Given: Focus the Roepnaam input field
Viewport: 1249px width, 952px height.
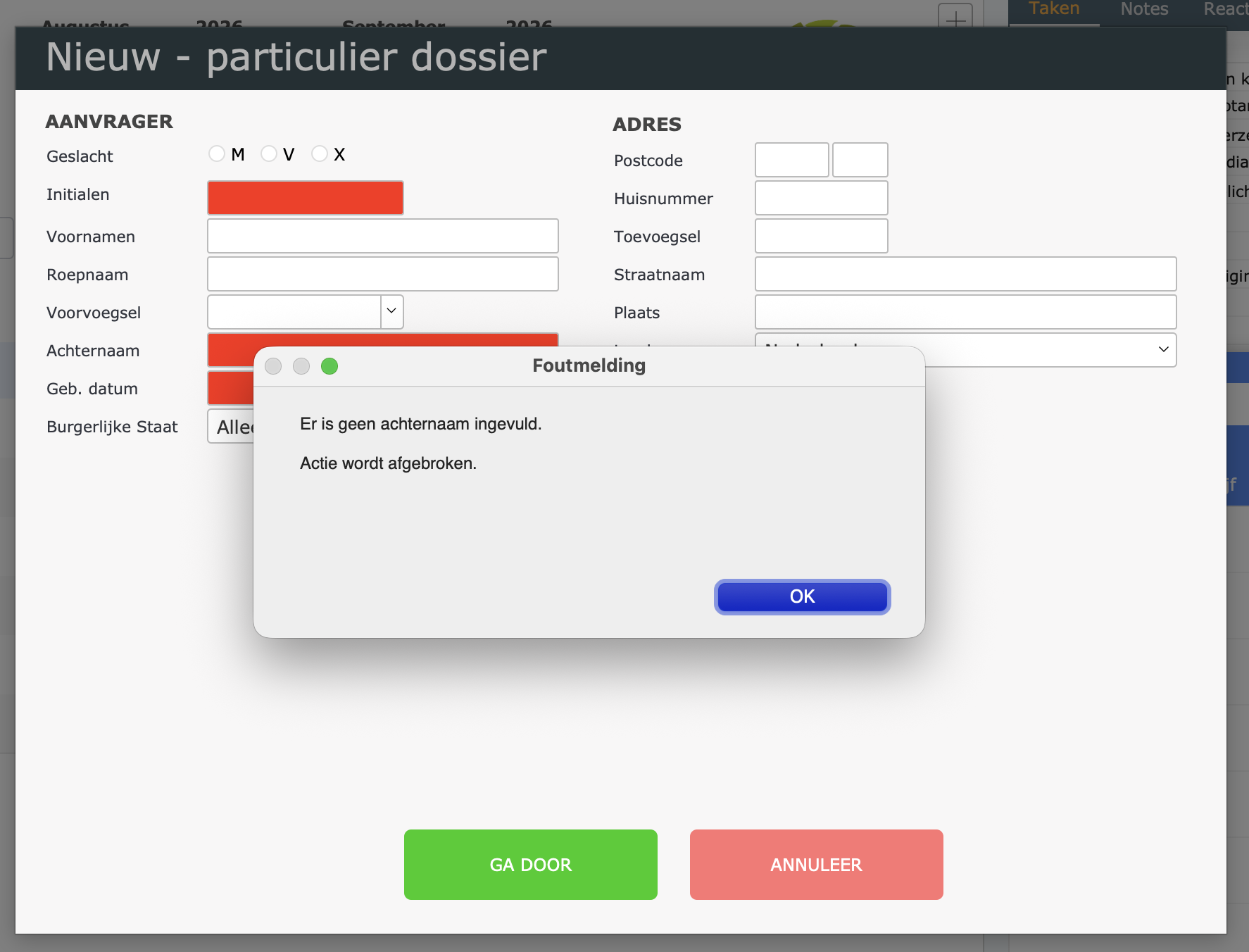Looking at the screenshot, I should click(x=383, y=274).
